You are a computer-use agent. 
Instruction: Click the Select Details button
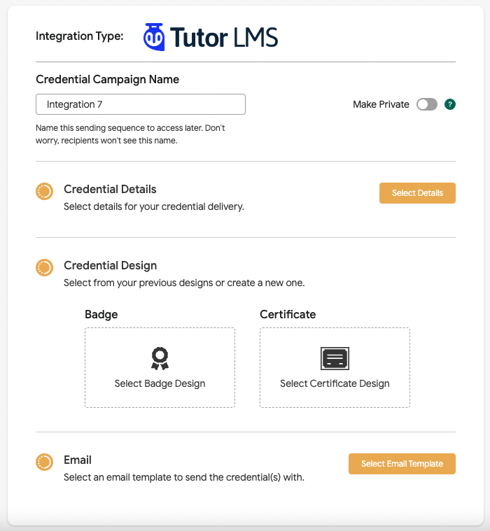[417, 193]
